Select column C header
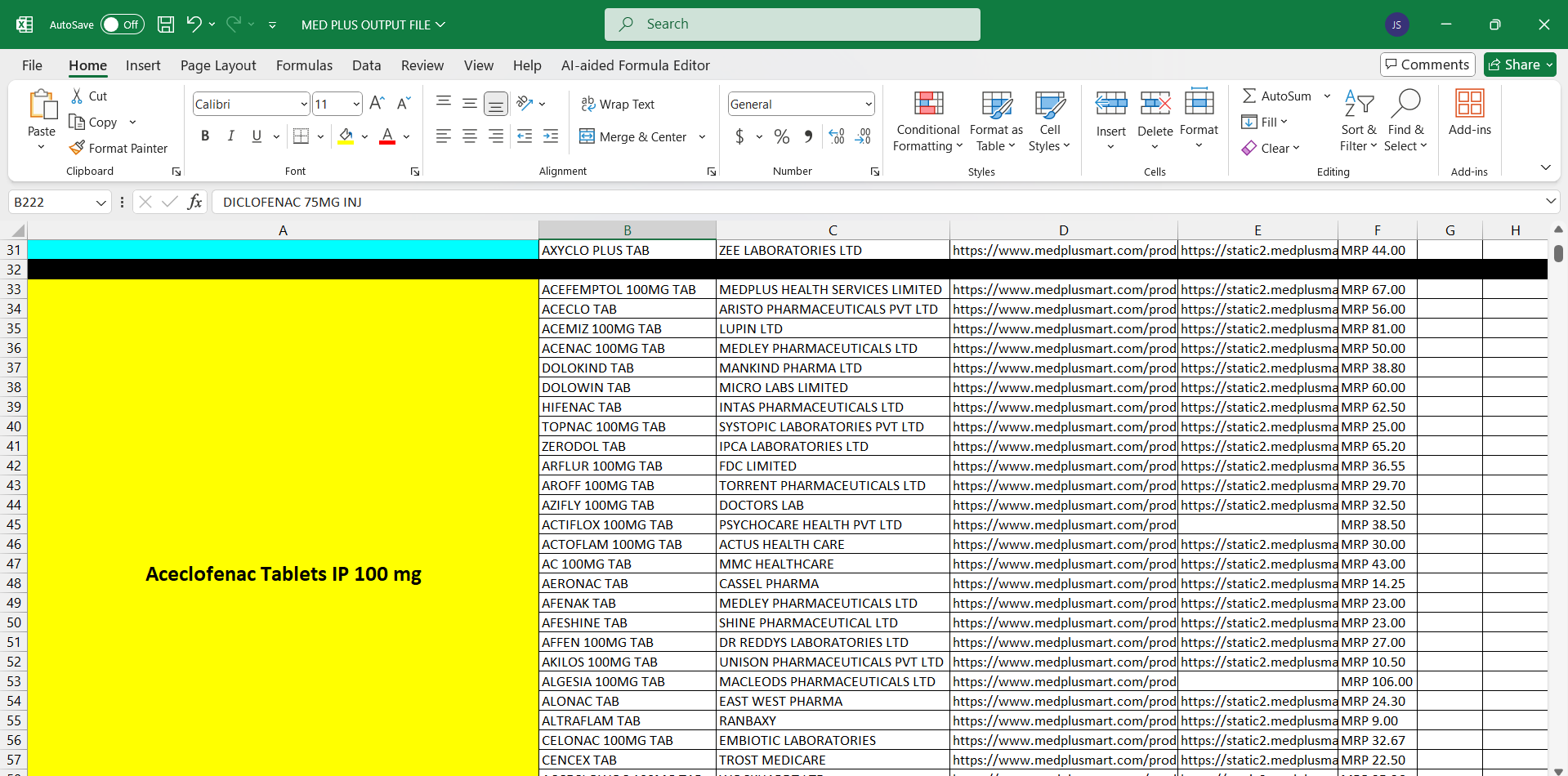This screenshot has height=776, width=1568. (833, 230)
